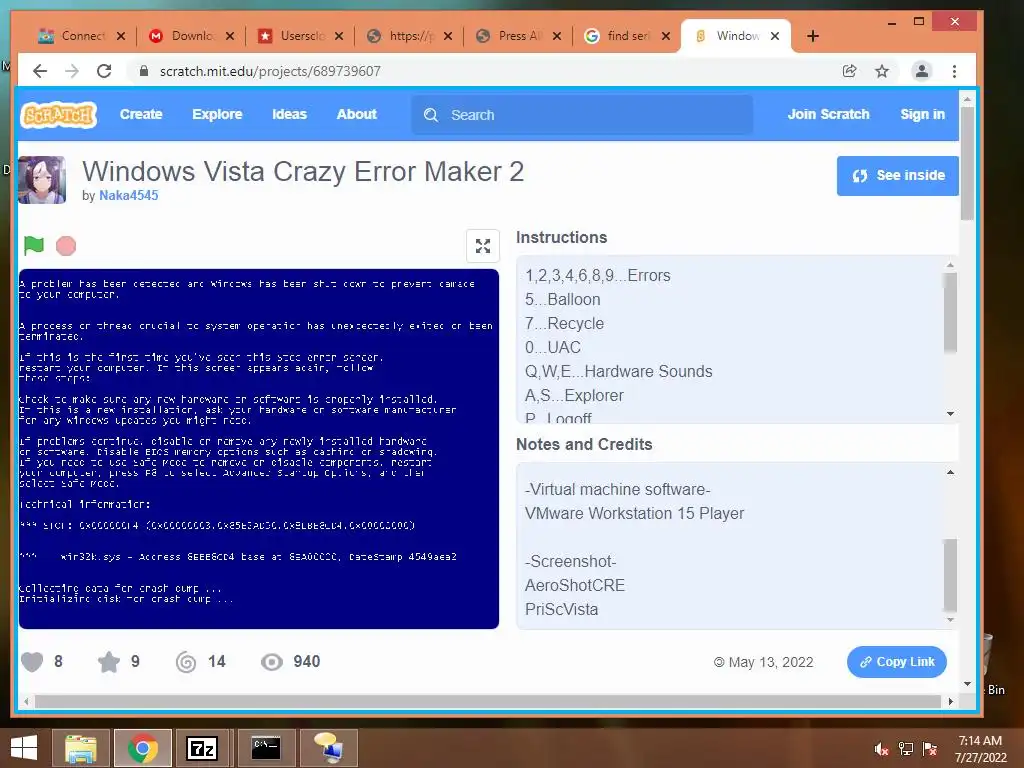Click the 'AeroShotCRE' credit text
This screenshot has height=768, width=1024.
pos(575,585)
